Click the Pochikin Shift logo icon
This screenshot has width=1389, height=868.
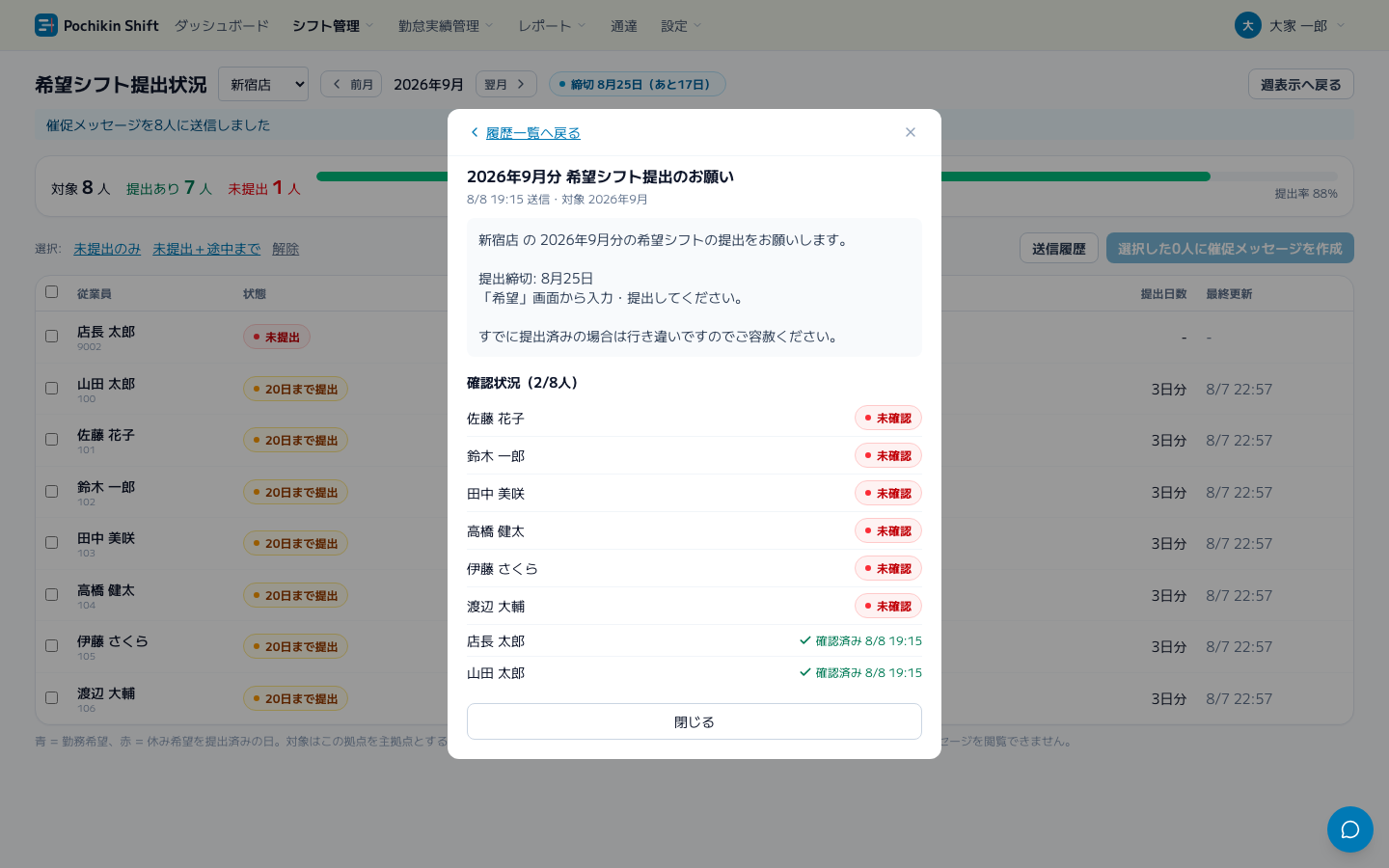coord(46,25)
